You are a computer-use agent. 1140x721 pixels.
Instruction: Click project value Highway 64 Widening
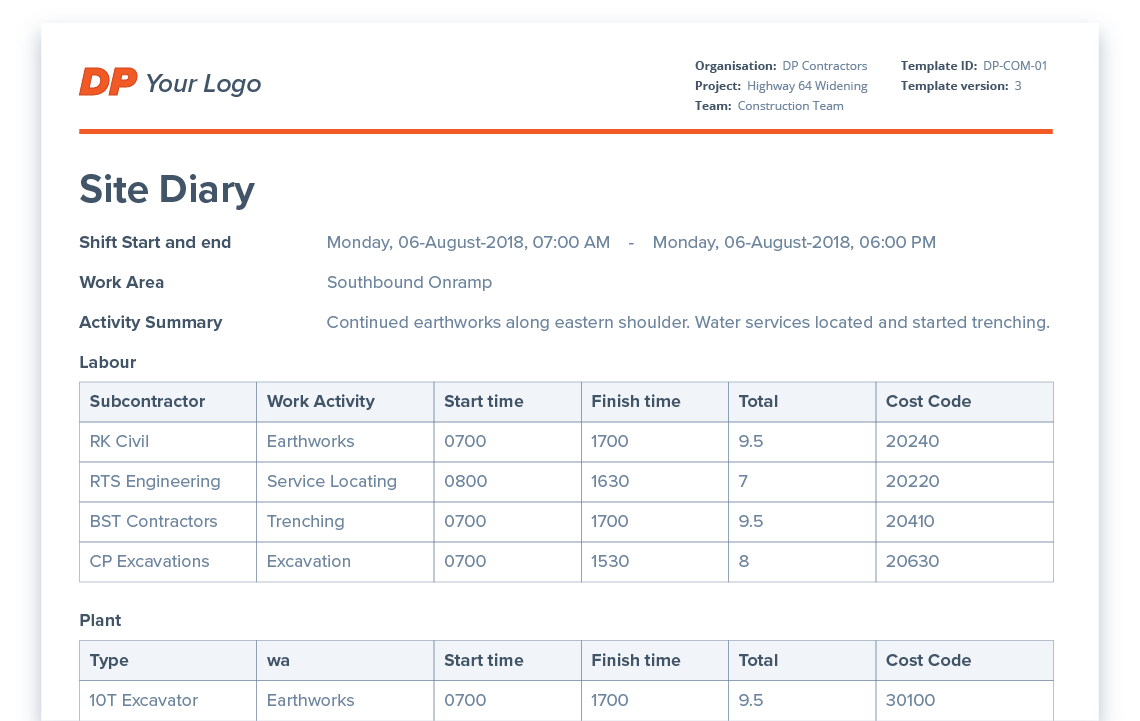tap(807, 86)
